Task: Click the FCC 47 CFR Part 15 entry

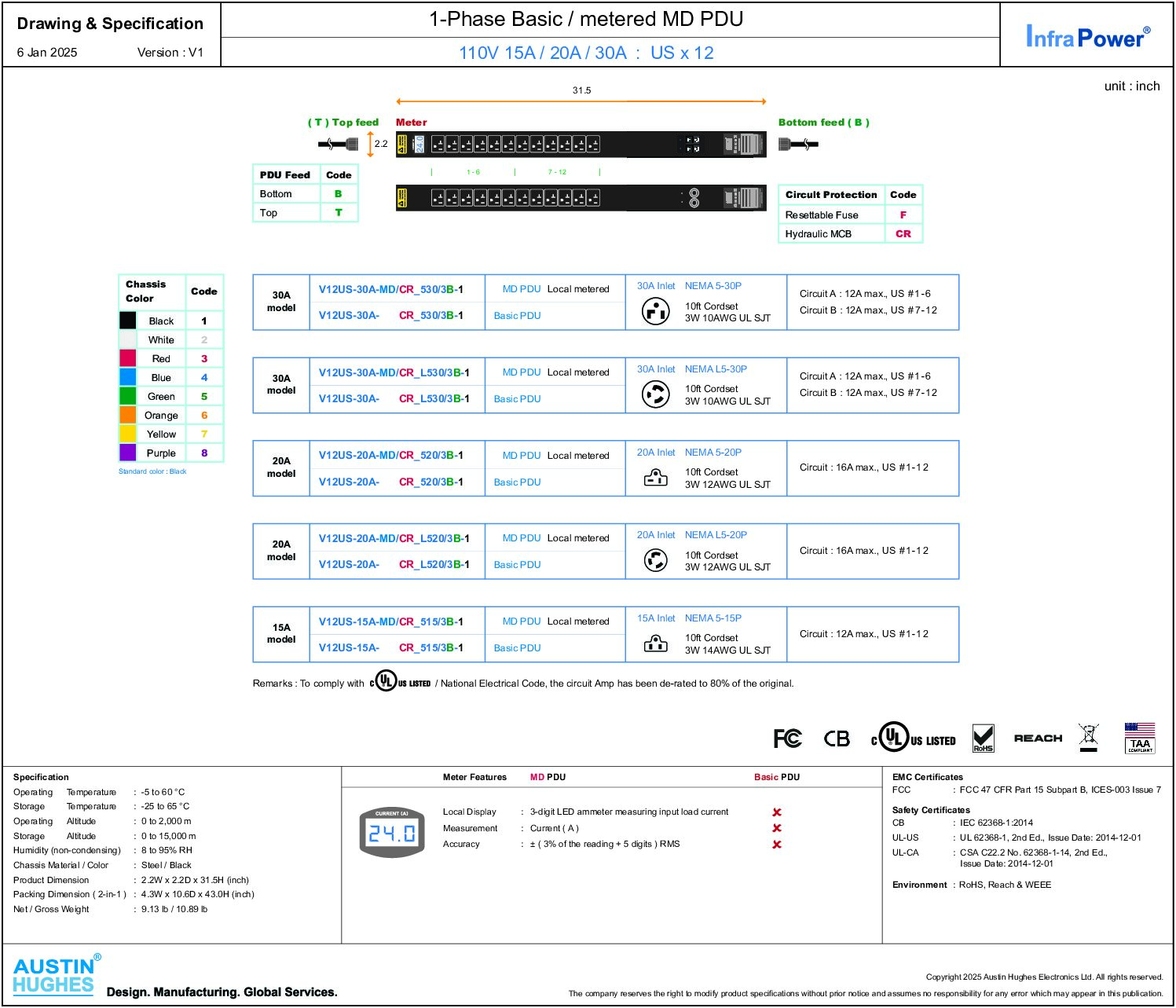Action: (1060, 790)
